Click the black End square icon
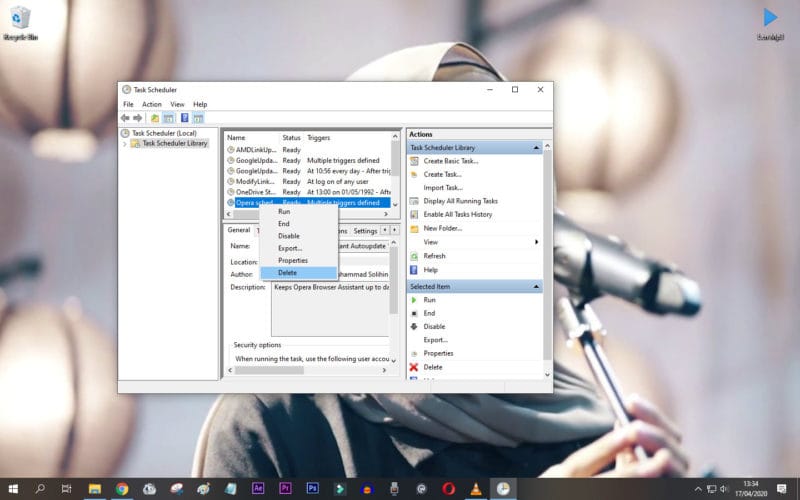800x500 pixels. (x=414, y=313)
